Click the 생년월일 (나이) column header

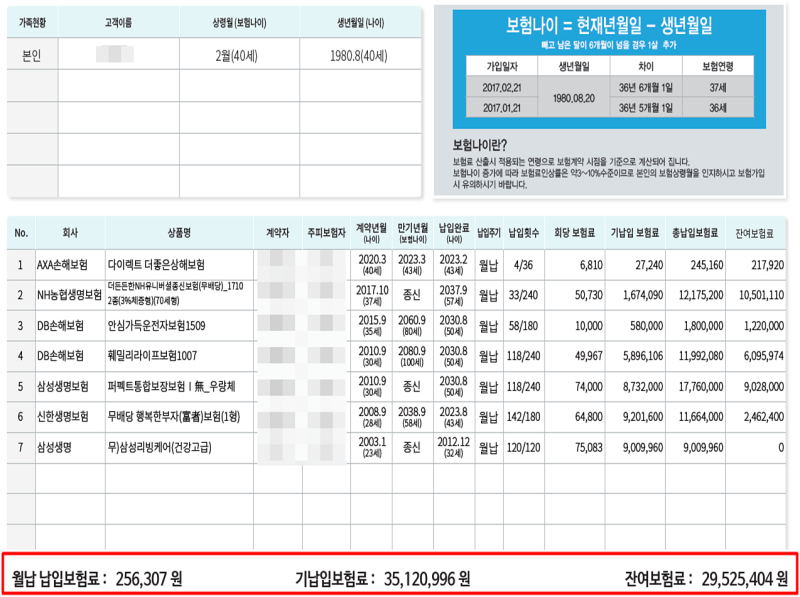[x=360, y=23]
